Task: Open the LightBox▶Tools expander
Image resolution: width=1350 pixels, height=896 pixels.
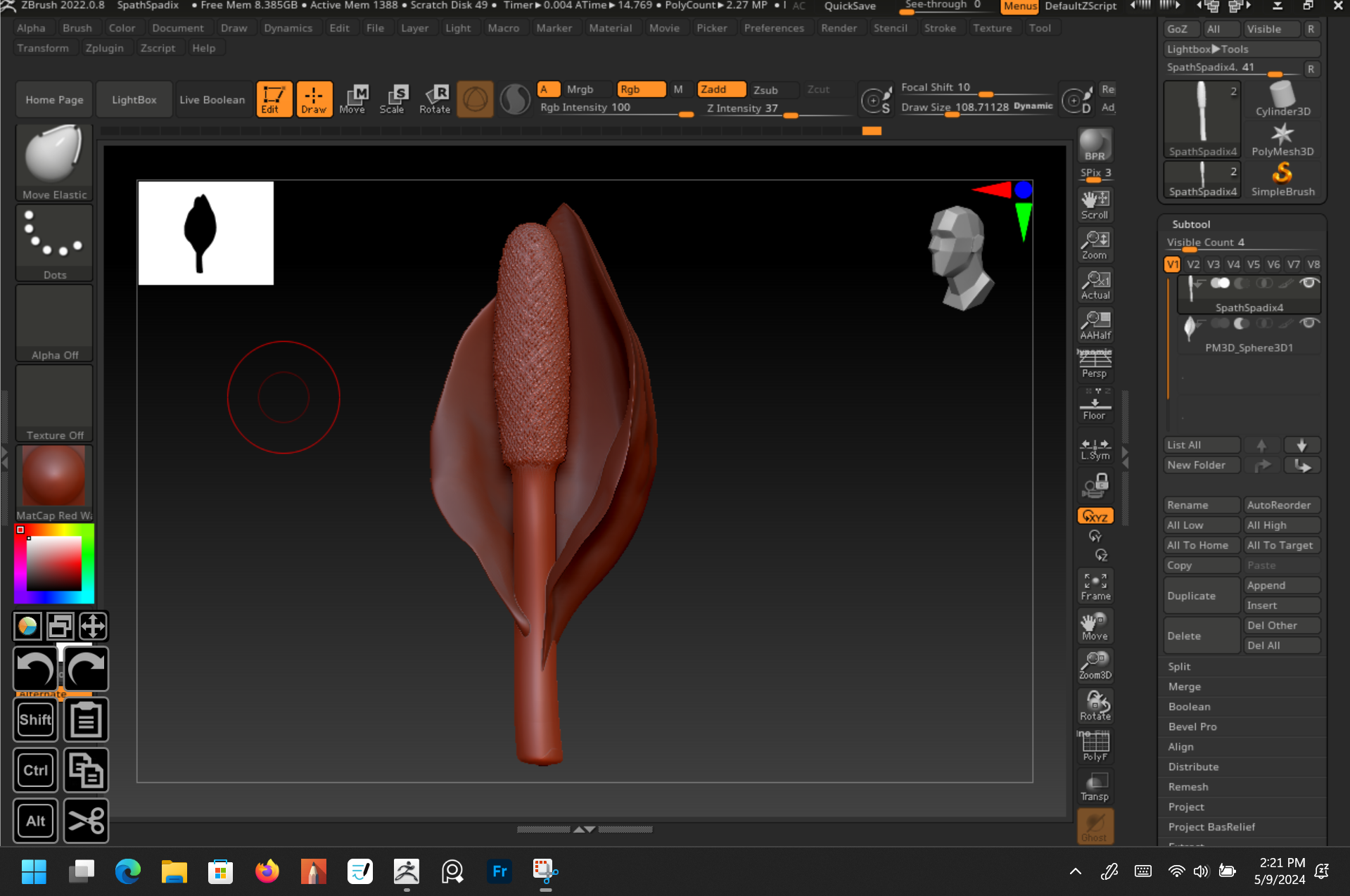Action: pos(1208,49)
